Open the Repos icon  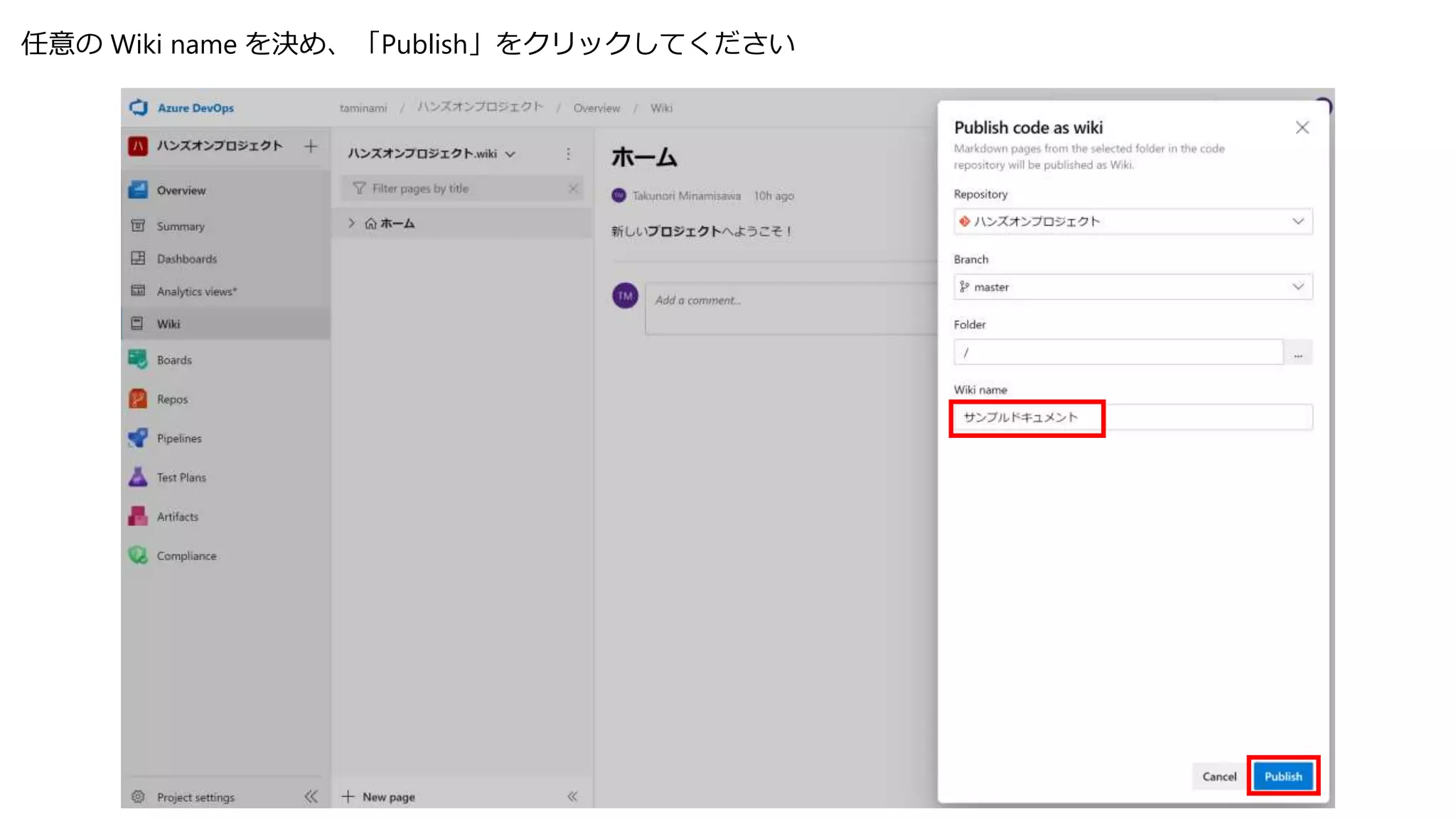coord(138,399)
